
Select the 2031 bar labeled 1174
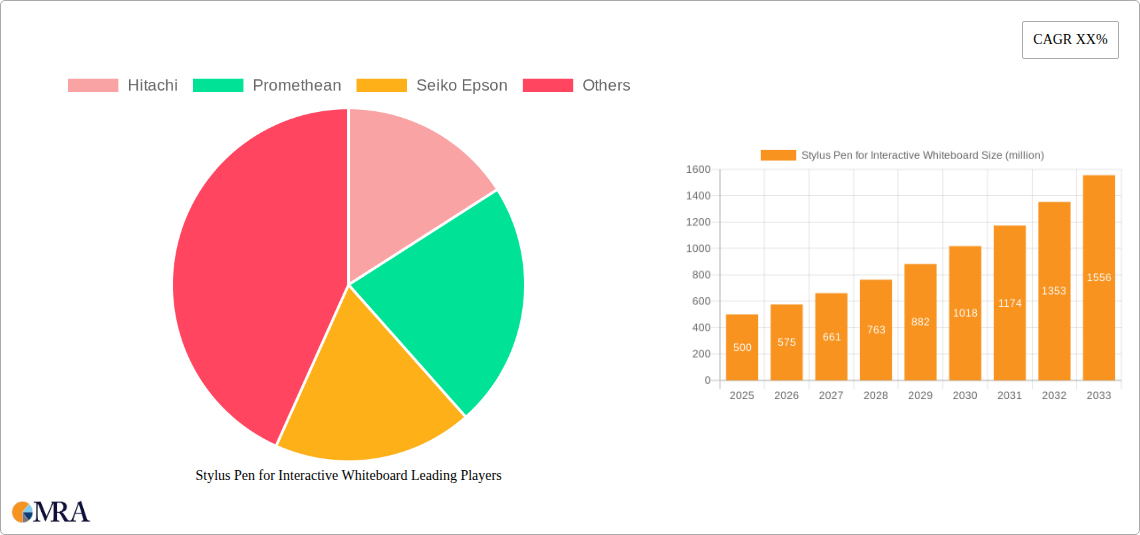point(1010,303)
